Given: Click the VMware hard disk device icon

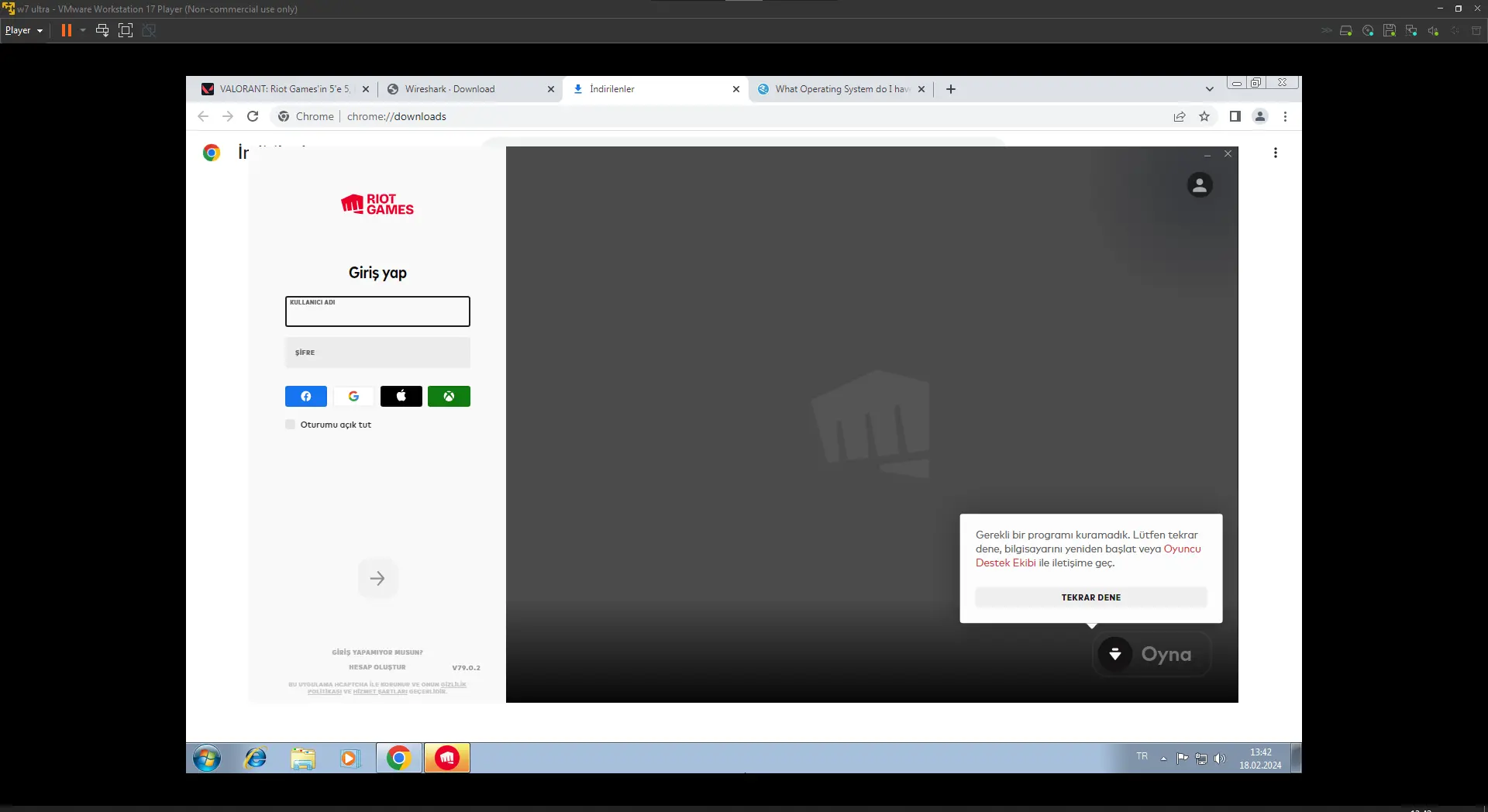Looking at the screenshot, I should [x=1346, y=31].
